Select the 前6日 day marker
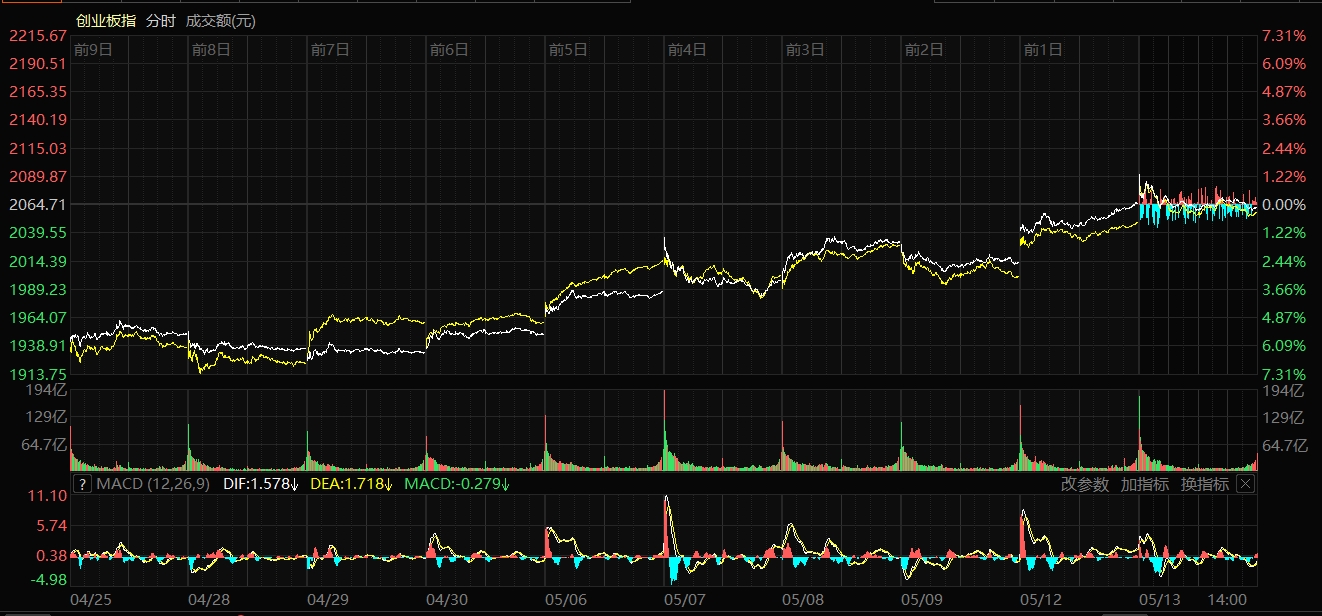This screenshot has width=1322, height=616. [449, 49]
